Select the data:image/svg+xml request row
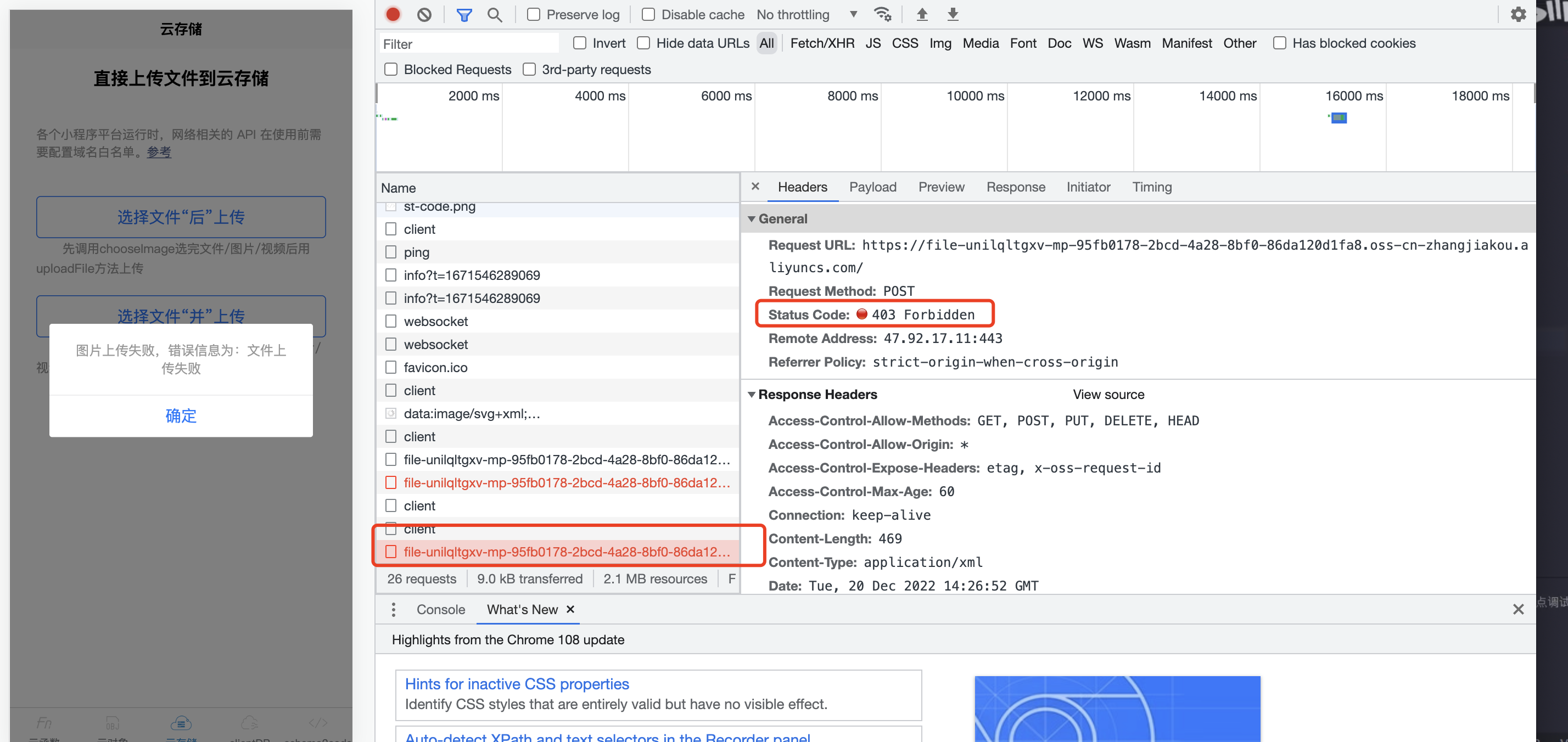This screenshot has height=742, width=1568. 557,413
